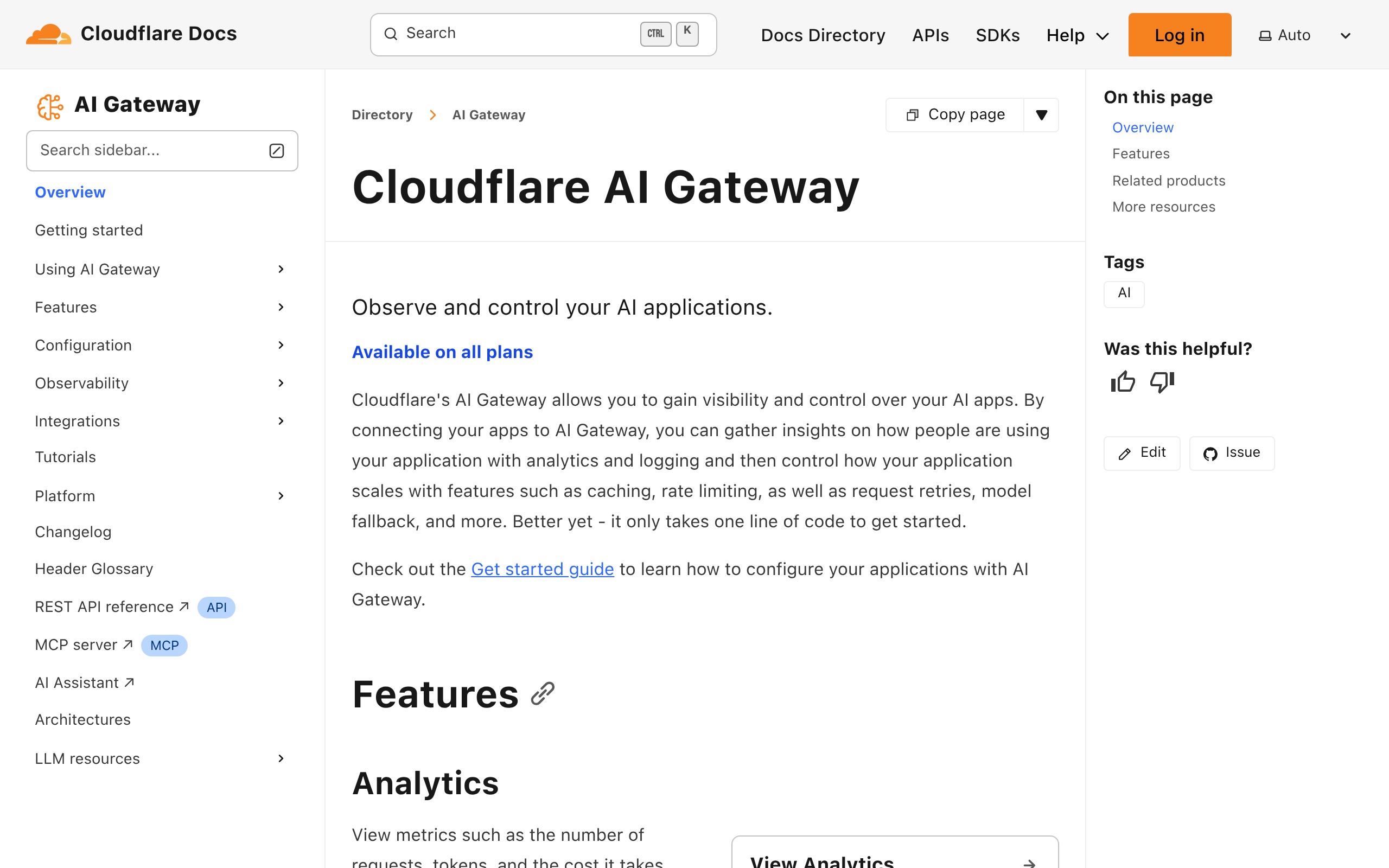Image resolution: width=1389 pixels, height=868 pixels.
Task: Open the Get started guide link
Action: tap(542, 569)
